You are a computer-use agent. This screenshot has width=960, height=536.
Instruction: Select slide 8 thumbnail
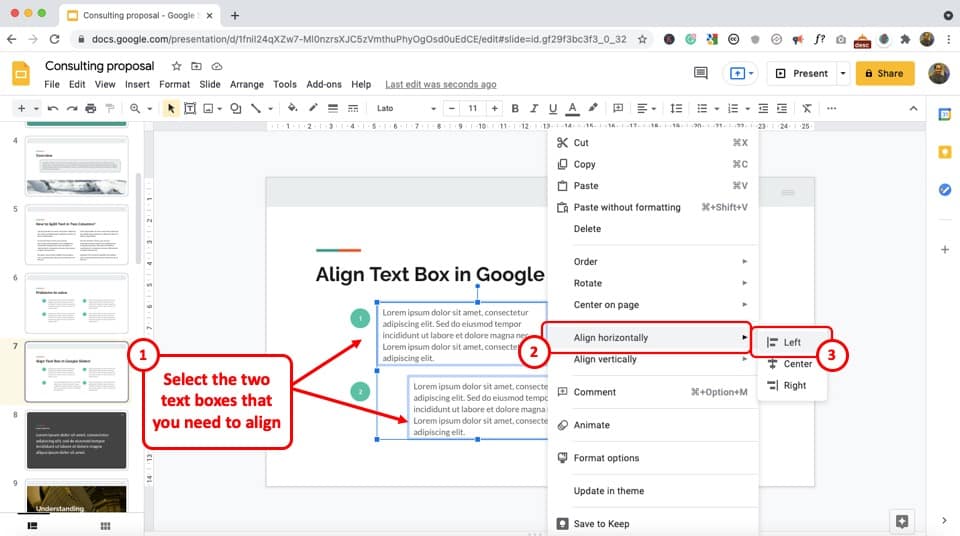pos(77,440)
